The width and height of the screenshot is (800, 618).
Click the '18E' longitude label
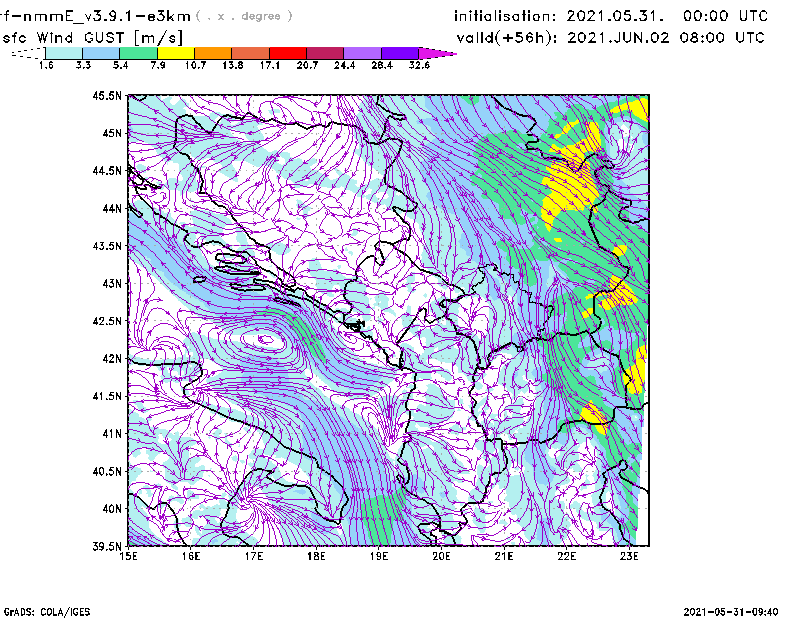(316, 556)
